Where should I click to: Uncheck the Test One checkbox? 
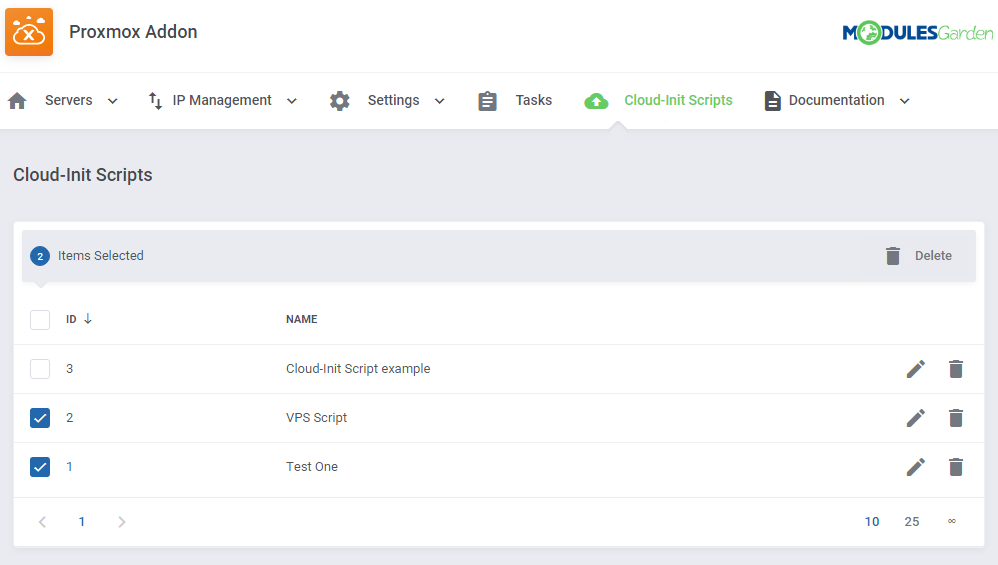coord(40,467)
